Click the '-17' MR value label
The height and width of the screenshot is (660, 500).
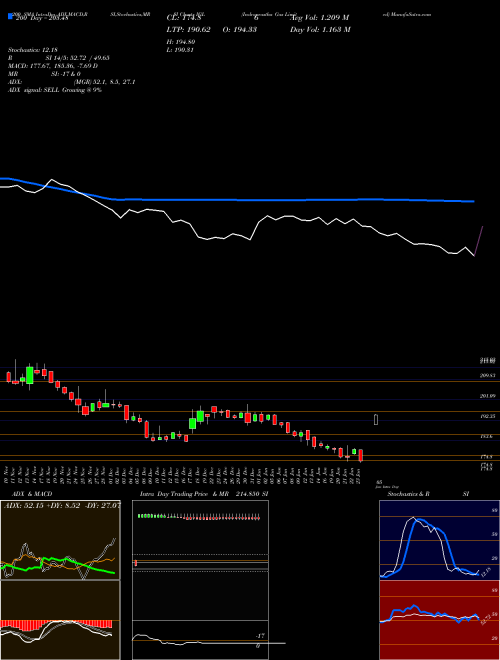[260, 636]
